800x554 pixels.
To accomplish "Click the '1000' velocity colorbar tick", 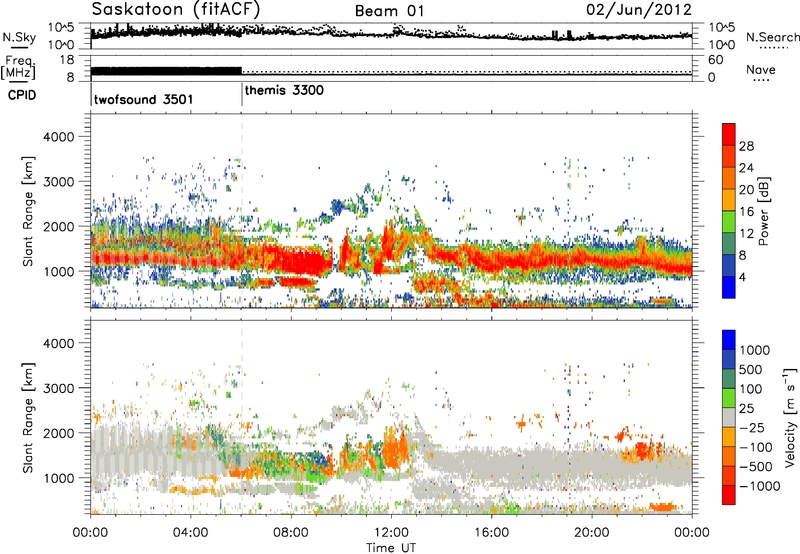I will (754, 350).
